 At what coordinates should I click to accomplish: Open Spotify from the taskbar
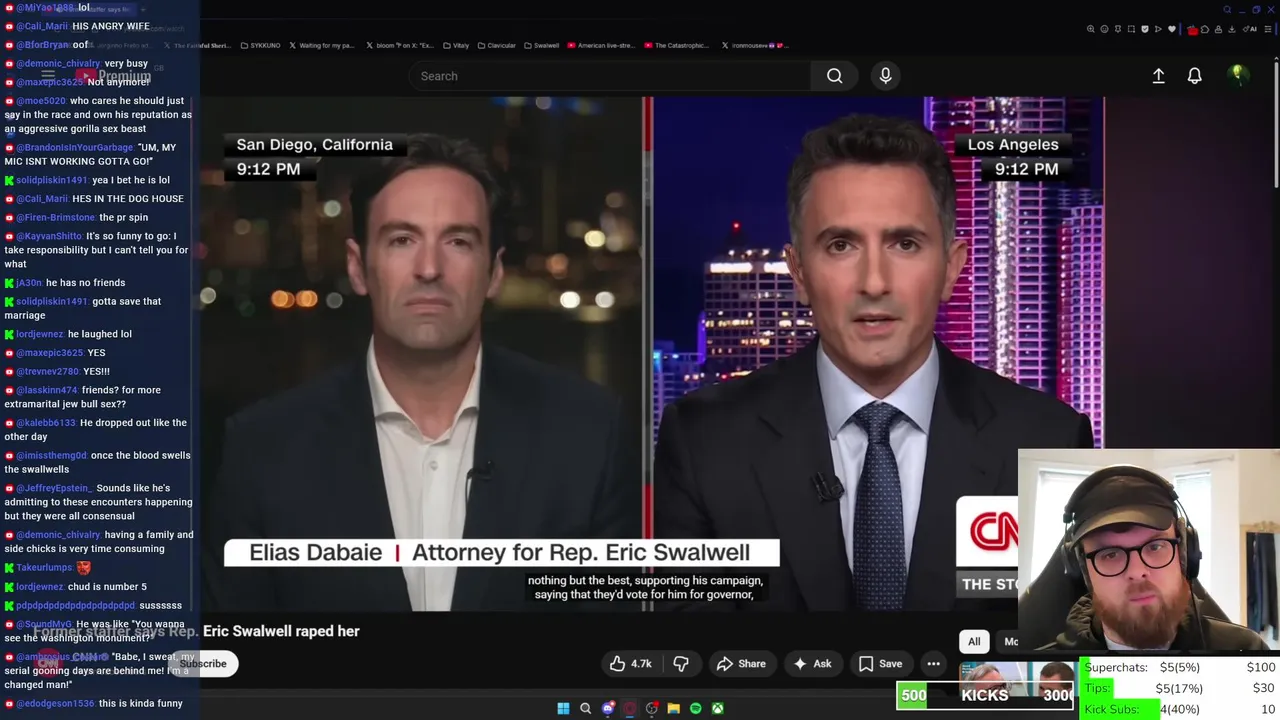click(x=696, y=708)
